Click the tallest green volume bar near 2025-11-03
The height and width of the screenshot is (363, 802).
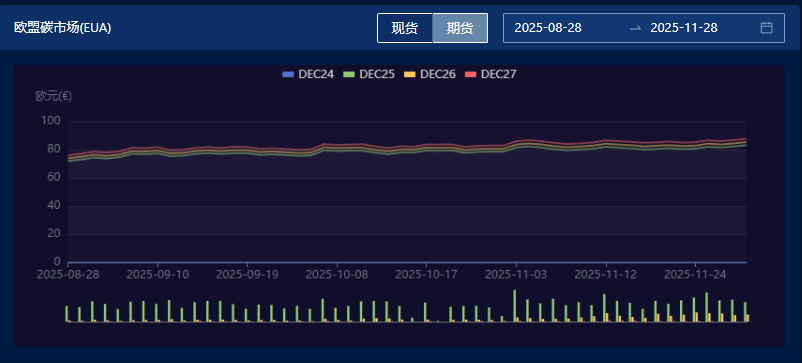click(515, 306)
